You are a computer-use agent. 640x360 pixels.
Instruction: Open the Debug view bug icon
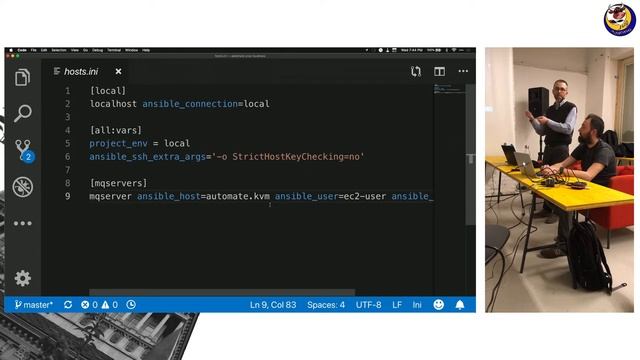22,187
